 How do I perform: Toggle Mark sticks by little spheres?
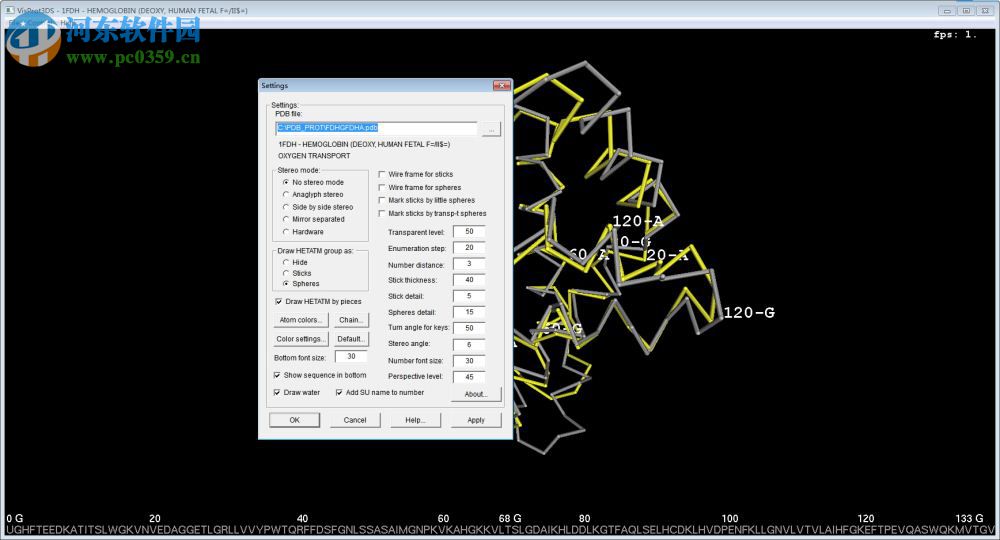(x=382, y=200)
